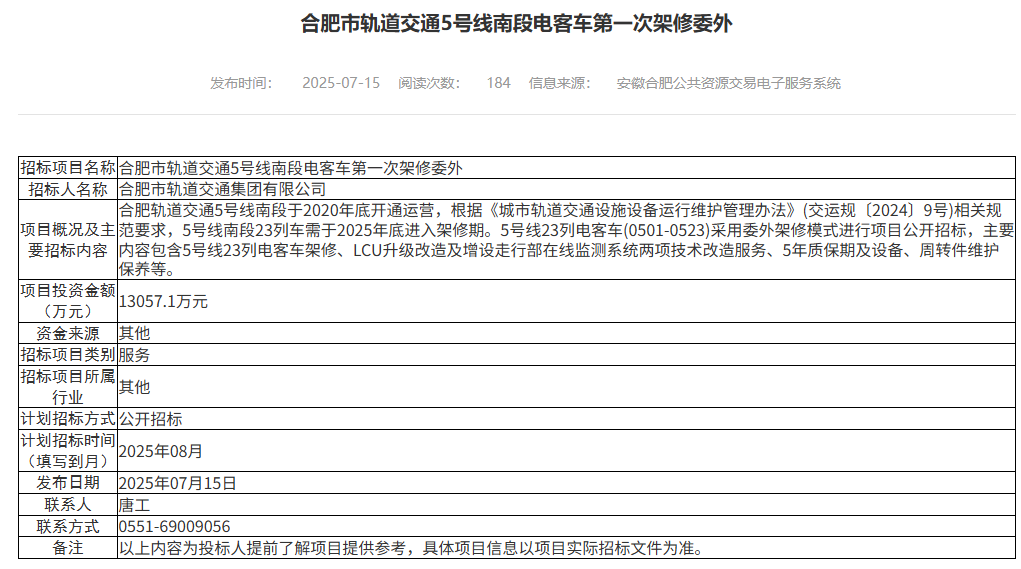The image size is (1021, 569).
Task: Click the read count value 184
Action: click(x=498, y=83)
